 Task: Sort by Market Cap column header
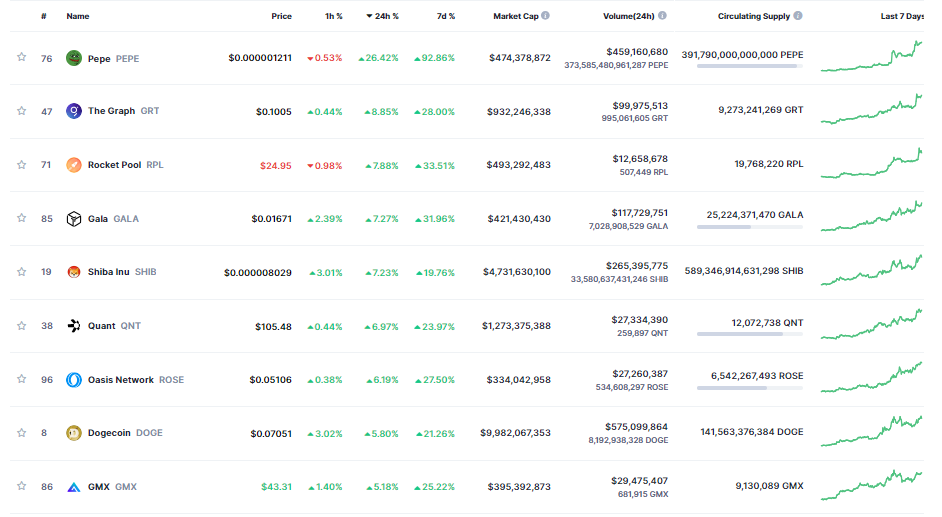pyautogui.click(x=515, y=16)
